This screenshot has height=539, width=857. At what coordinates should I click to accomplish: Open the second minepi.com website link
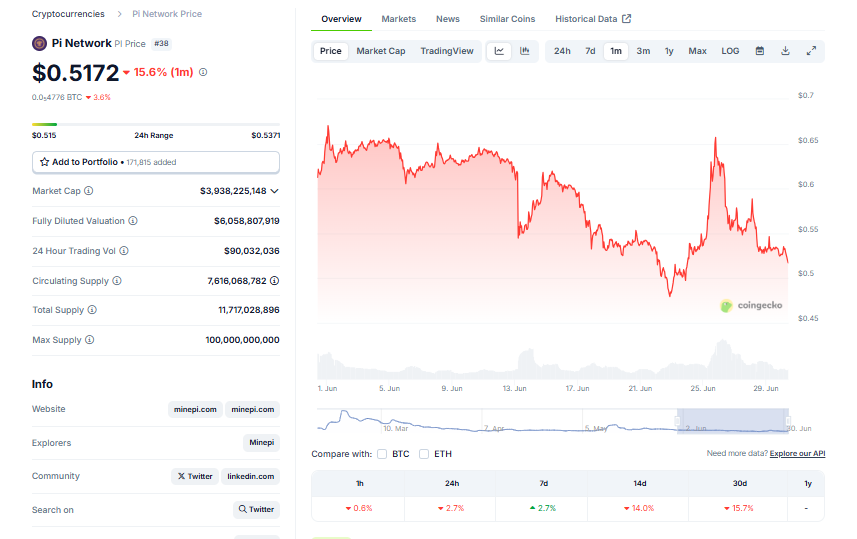tap(253, 409)
